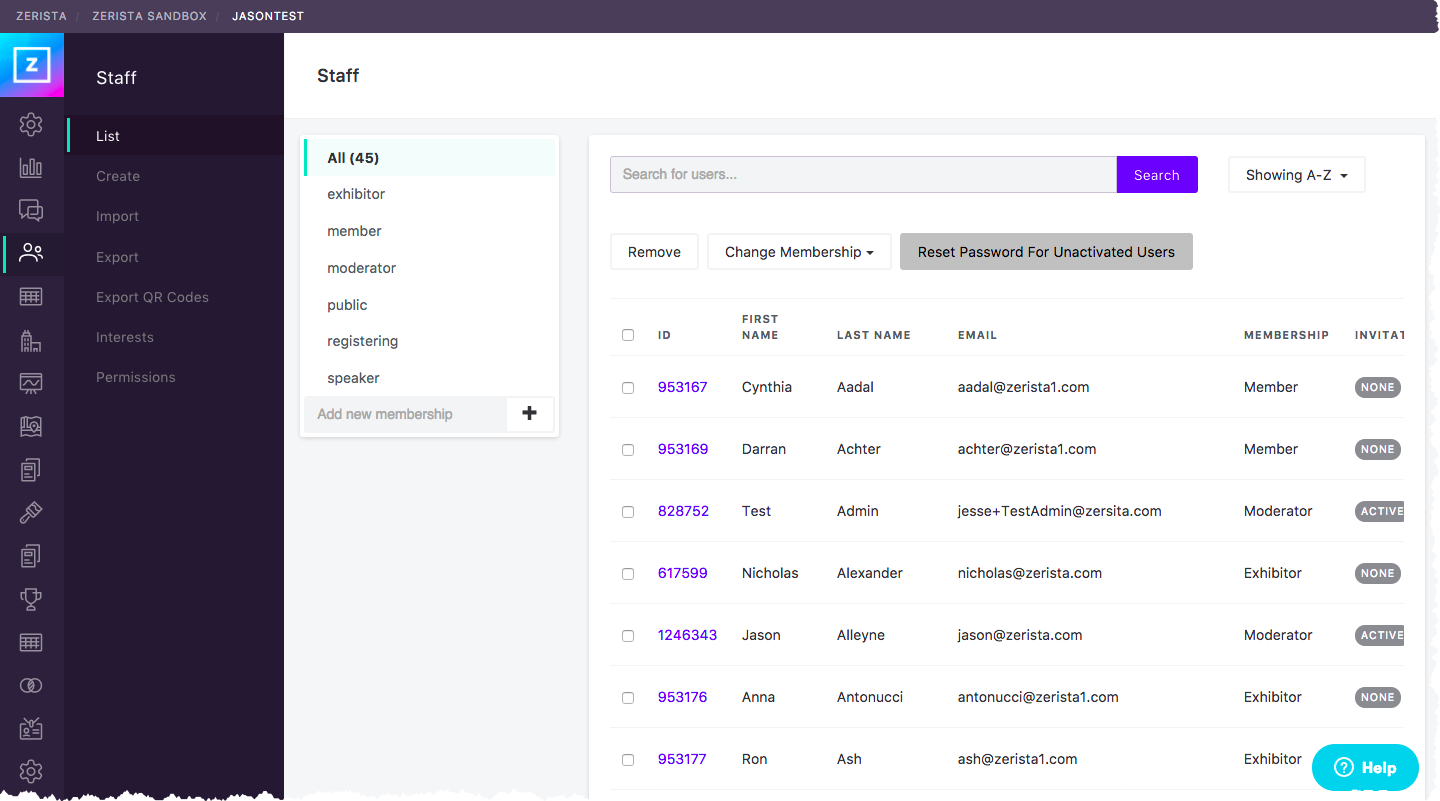1440x801 pixels.
Task: Click the plus icon to add membership
Action: tap(530, 414)
